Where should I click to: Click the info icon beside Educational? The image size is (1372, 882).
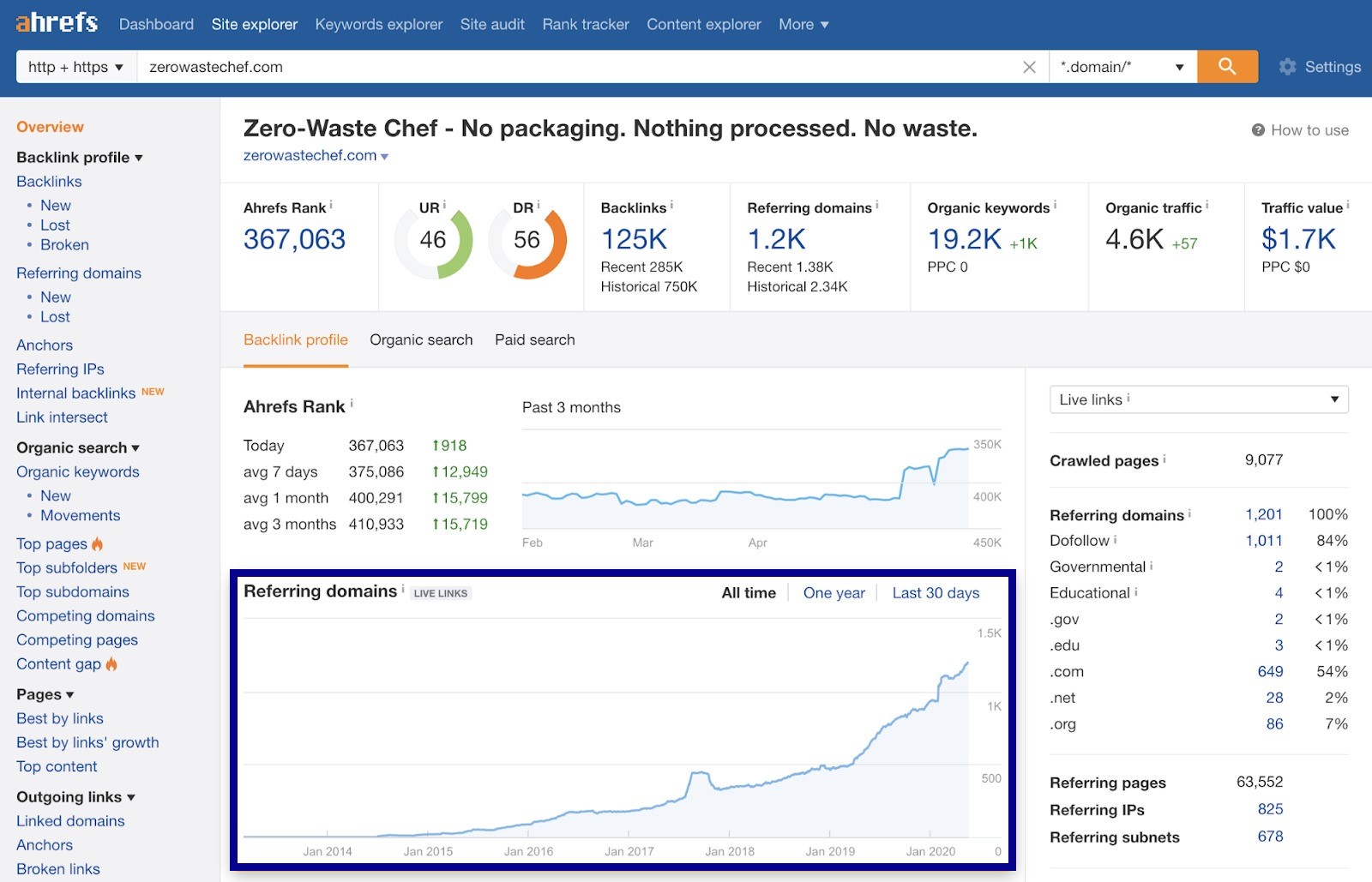point(1135,591)
